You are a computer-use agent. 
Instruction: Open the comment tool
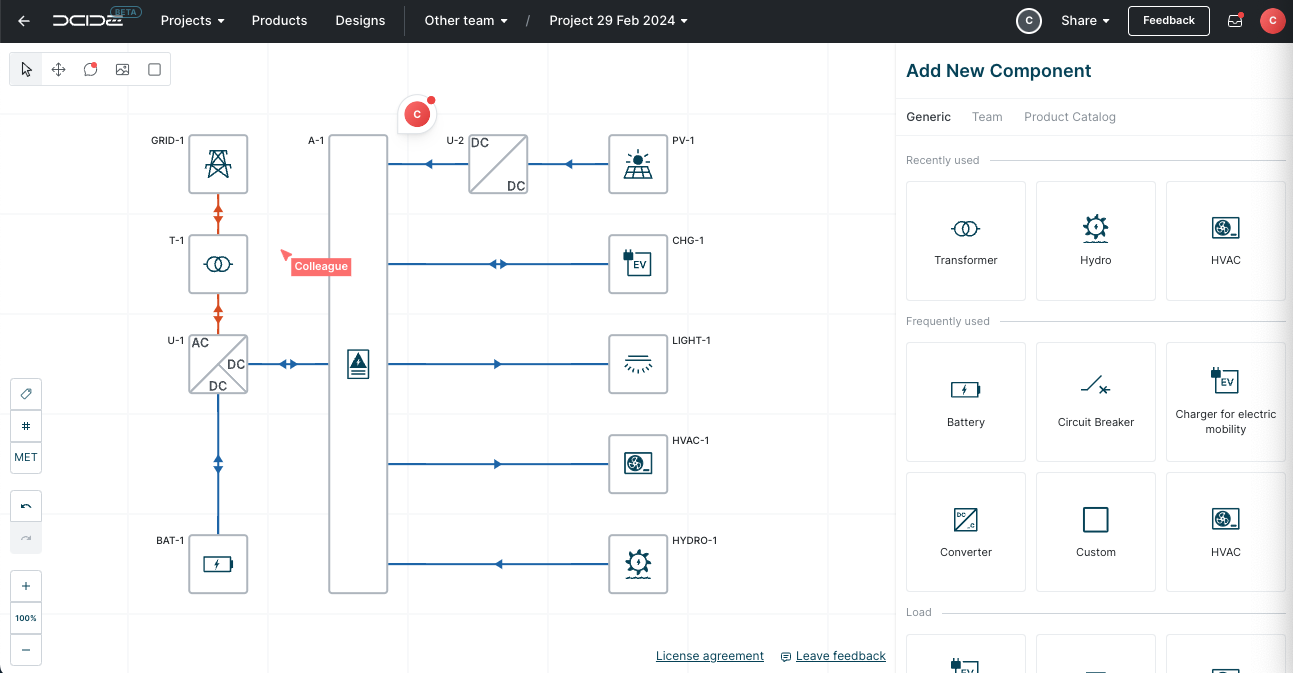tap(90, 69)
